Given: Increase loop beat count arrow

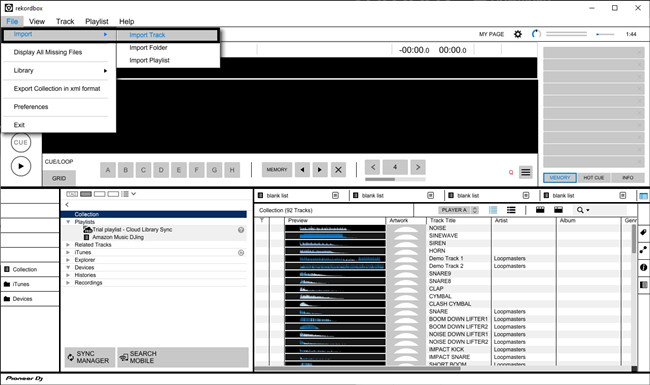Looking at the screenshot, I should [x=418, y=167].
